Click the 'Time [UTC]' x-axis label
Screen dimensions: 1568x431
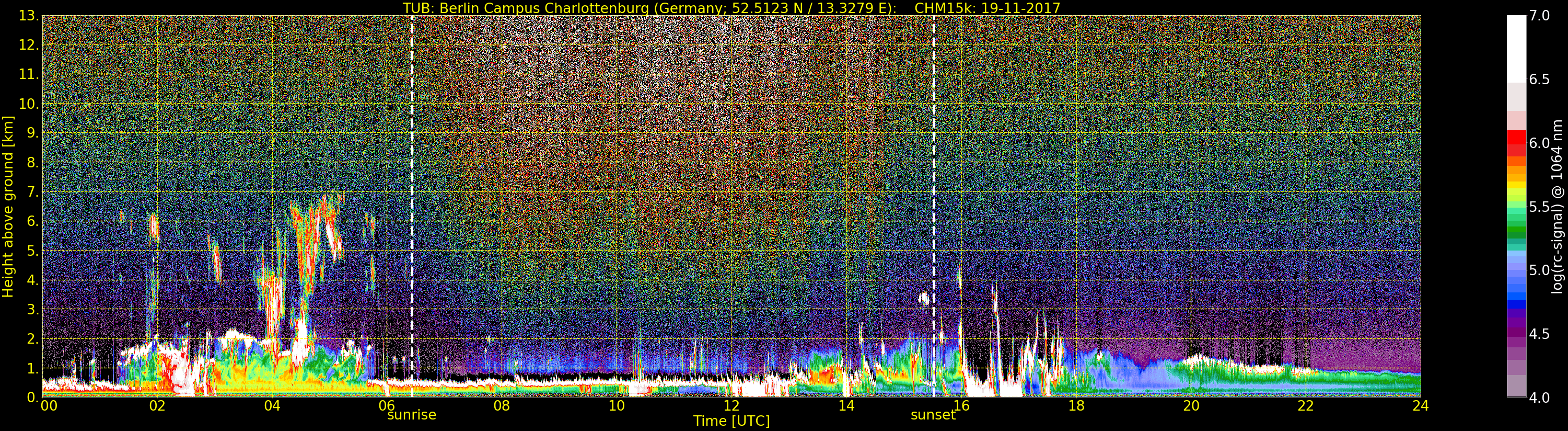click(731, 421)
